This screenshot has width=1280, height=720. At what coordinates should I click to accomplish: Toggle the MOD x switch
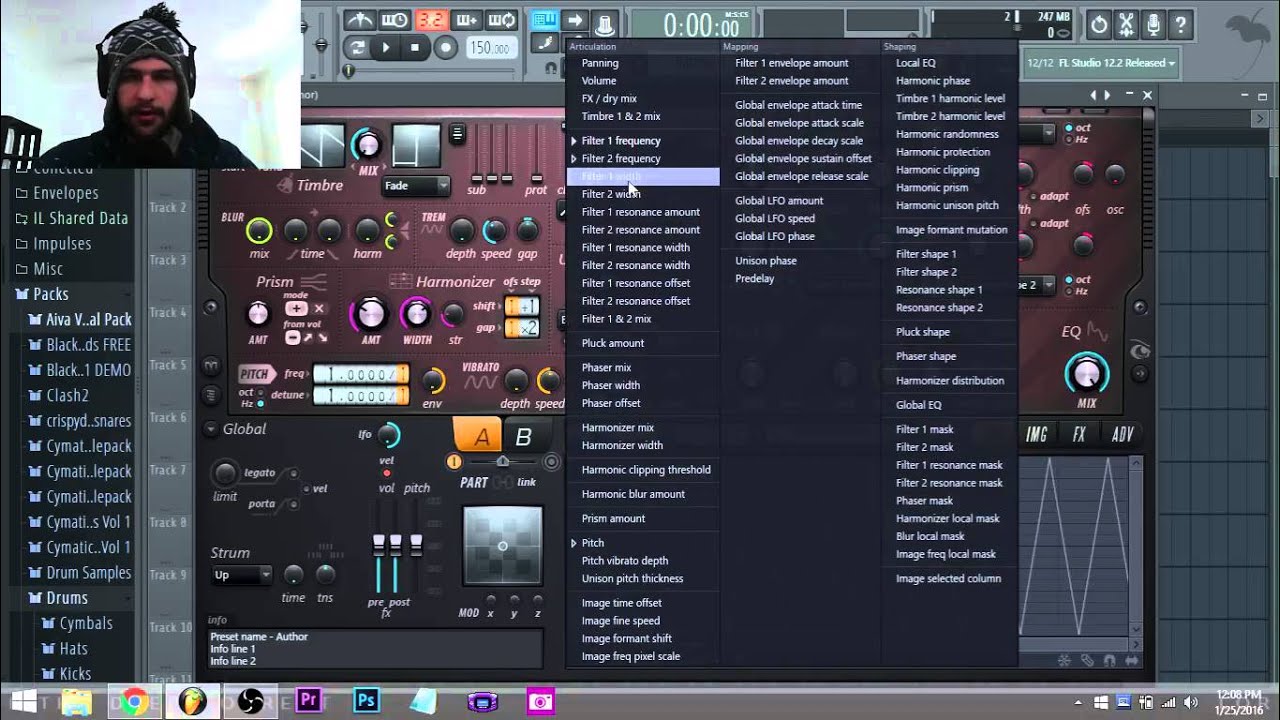(x=491, y=600)
